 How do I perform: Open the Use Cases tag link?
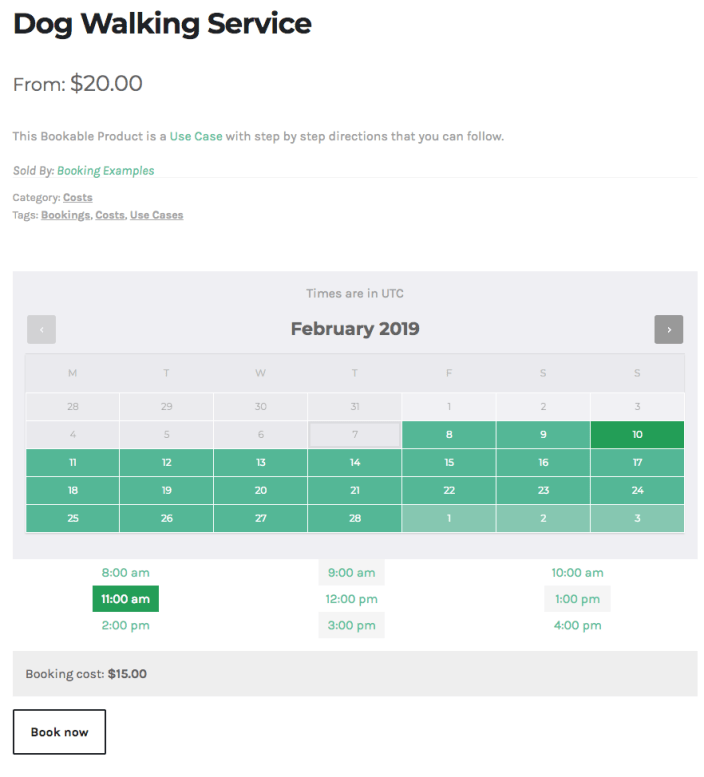point(157,215)
